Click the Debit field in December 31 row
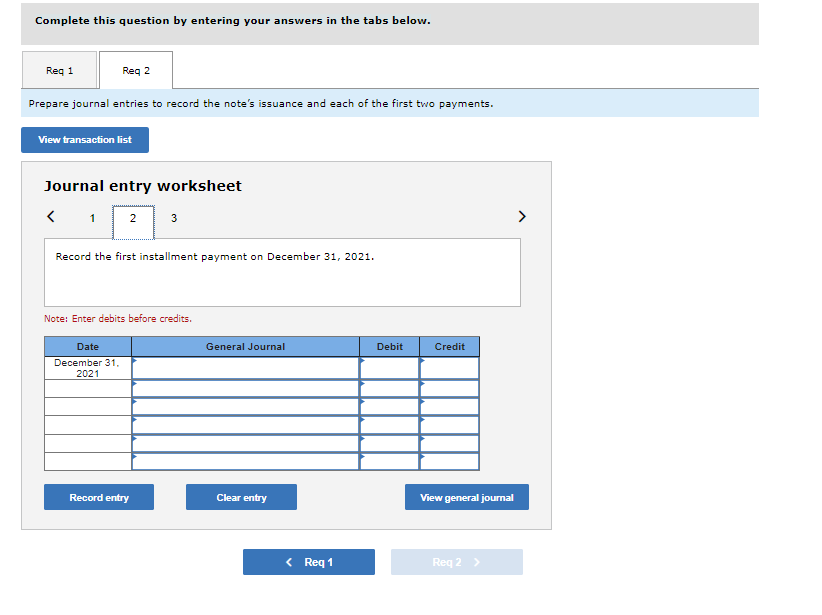 click(390, 368)
